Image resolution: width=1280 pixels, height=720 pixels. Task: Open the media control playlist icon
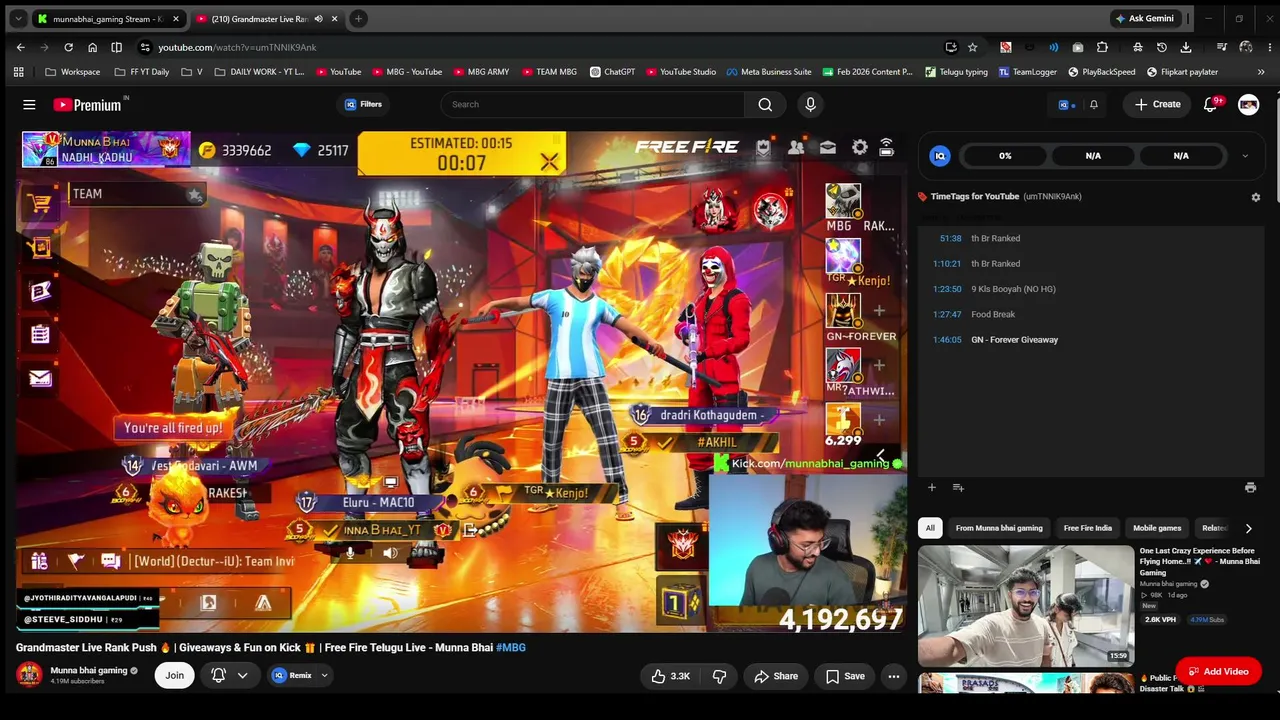click(1221, 47)
